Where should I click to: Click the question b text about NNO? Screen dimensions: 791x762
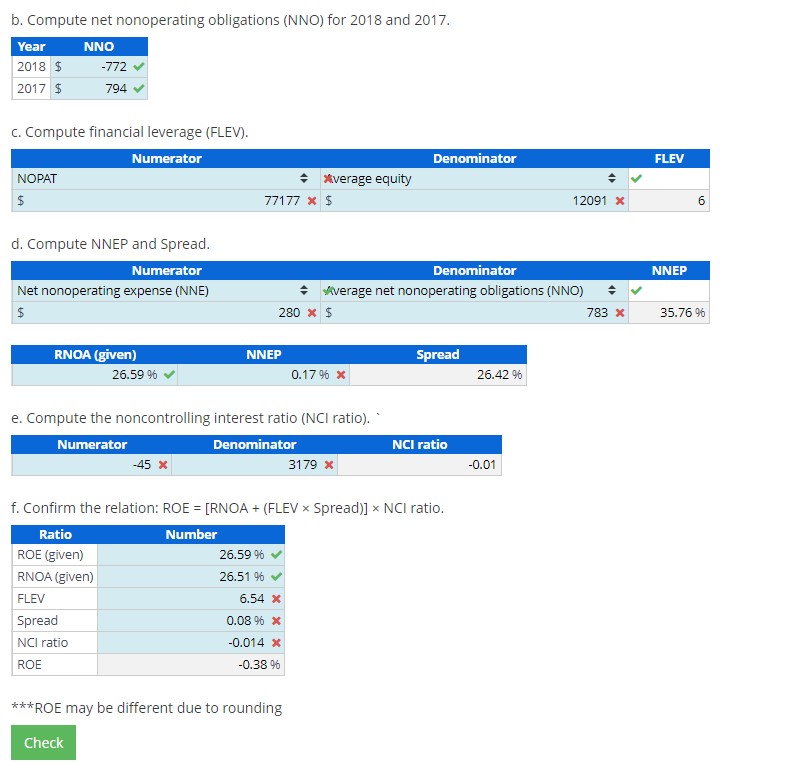(230, 20)
